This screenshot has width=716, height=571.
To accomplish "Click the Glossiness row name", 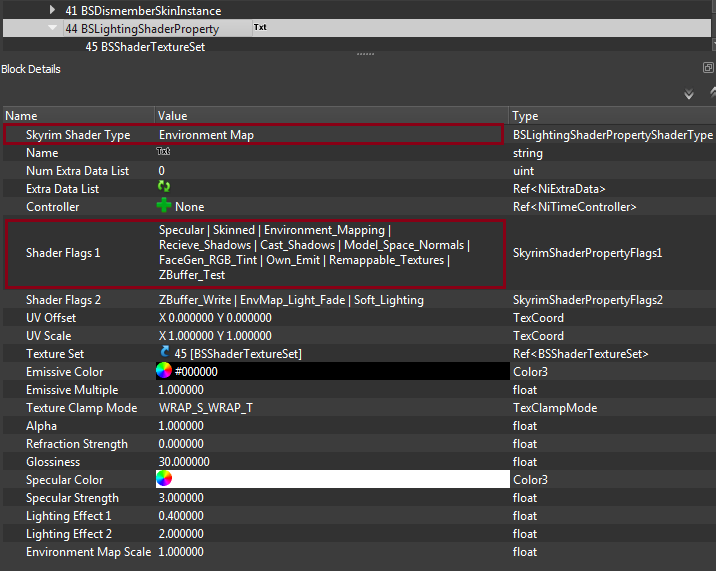I will click(53, 462).
